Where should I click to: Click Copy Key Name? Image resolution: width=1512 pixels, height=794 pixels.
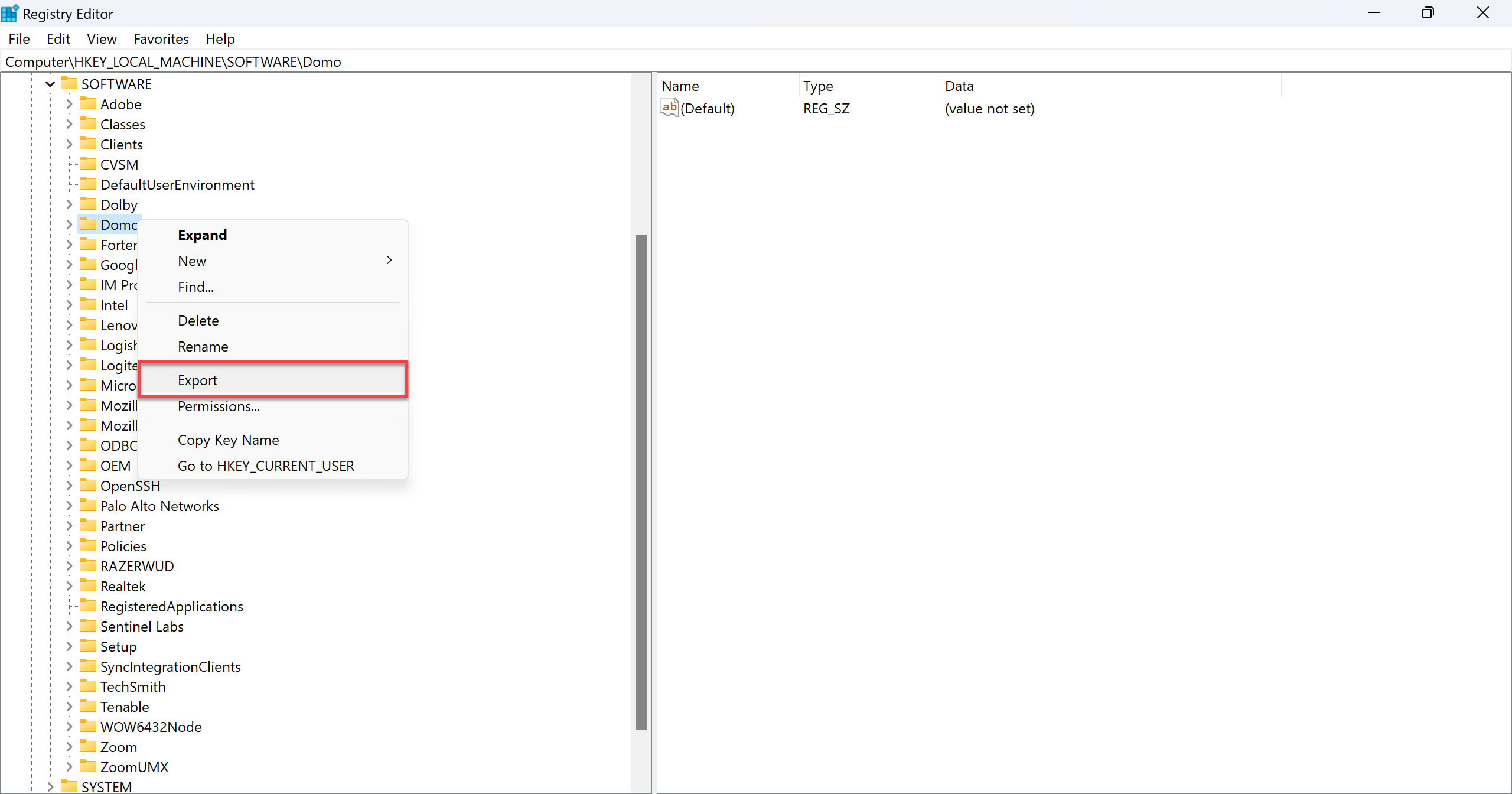tap(228, 440)
